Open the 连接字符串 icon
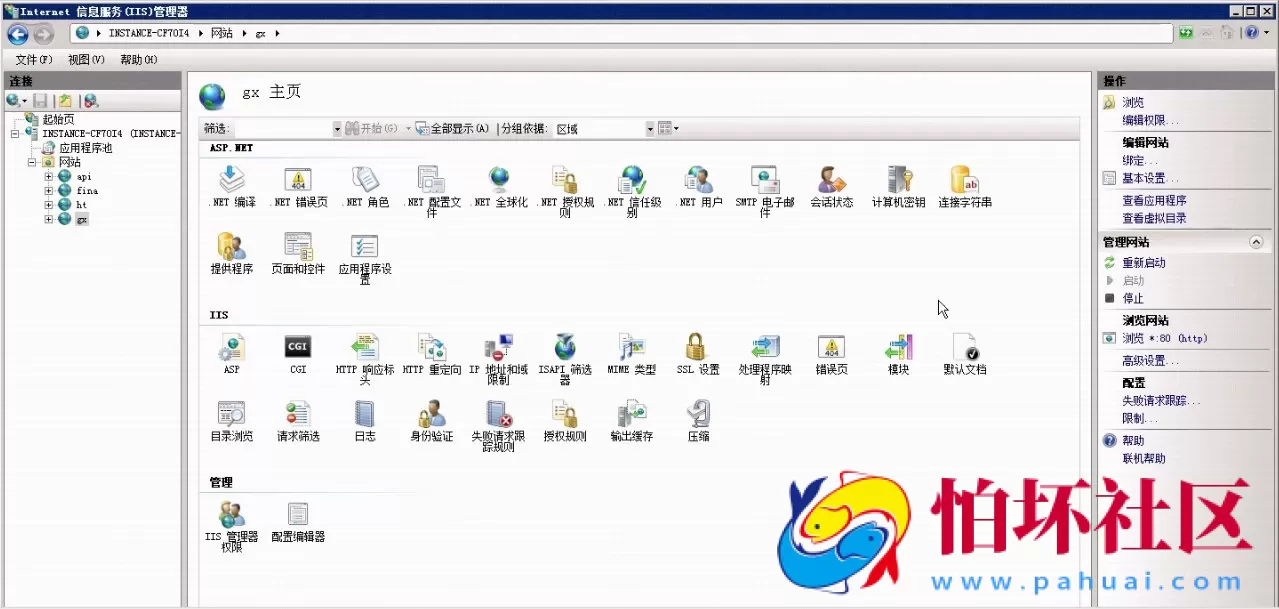This screenshot has width=1279, height=609. 964,181
